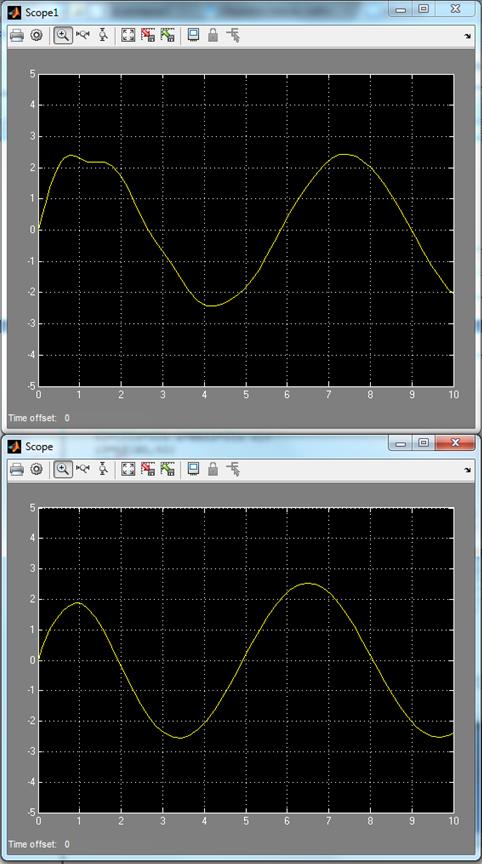The height and width of the screenshot is (864, 482).
Task: Click the MATLAB icon in Scope1 title bar
Action: (x=14, y=12)
